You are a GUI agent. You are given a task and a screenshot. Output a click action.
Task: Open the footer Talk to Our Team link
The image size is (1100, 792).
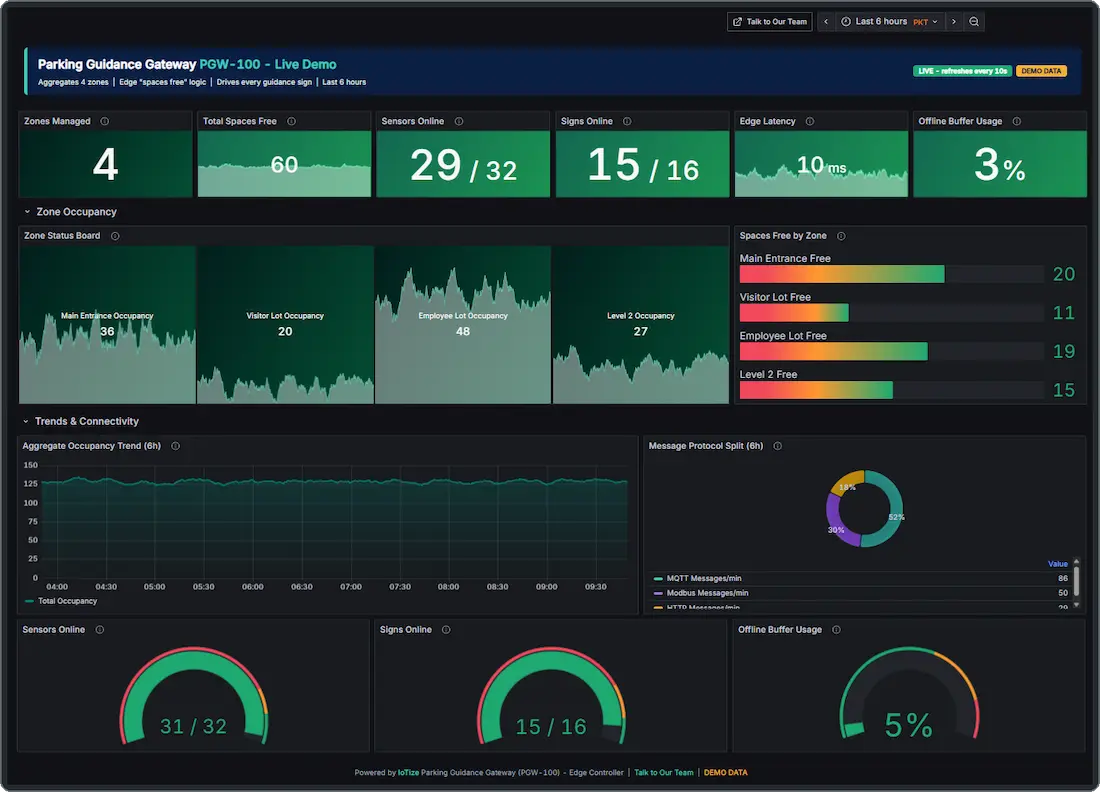pyautogui.click(x=664, y=773)
